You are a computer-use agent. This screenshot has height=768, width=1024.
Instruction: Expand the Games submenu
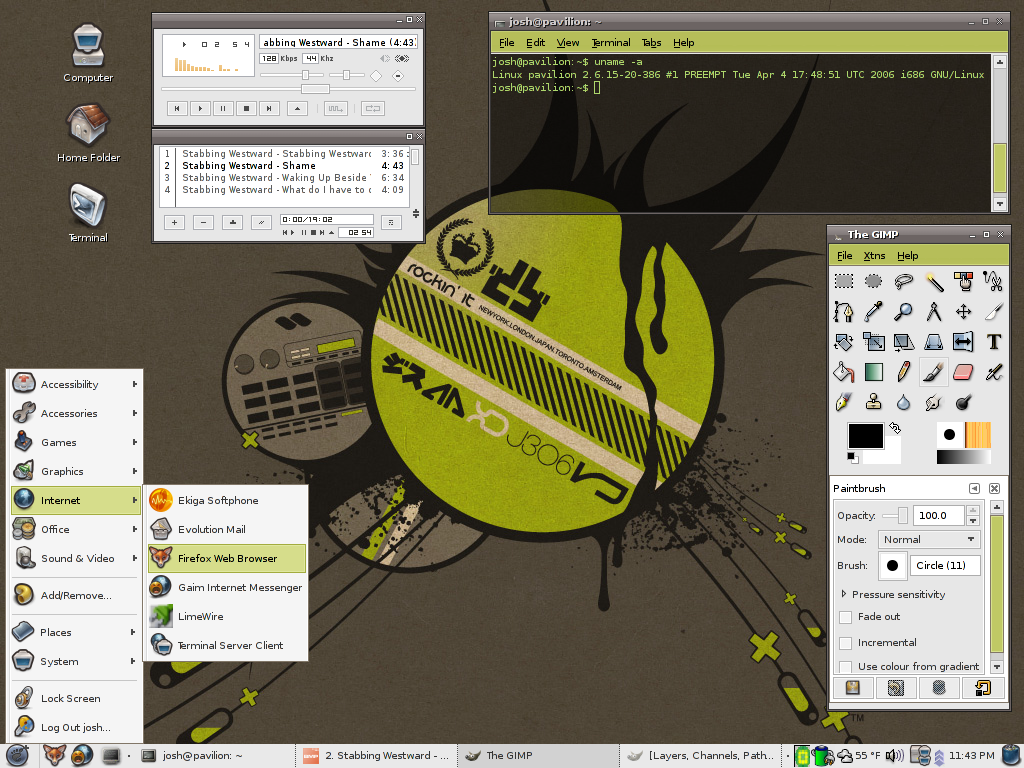pyautogui.click(x=76, y=442)
